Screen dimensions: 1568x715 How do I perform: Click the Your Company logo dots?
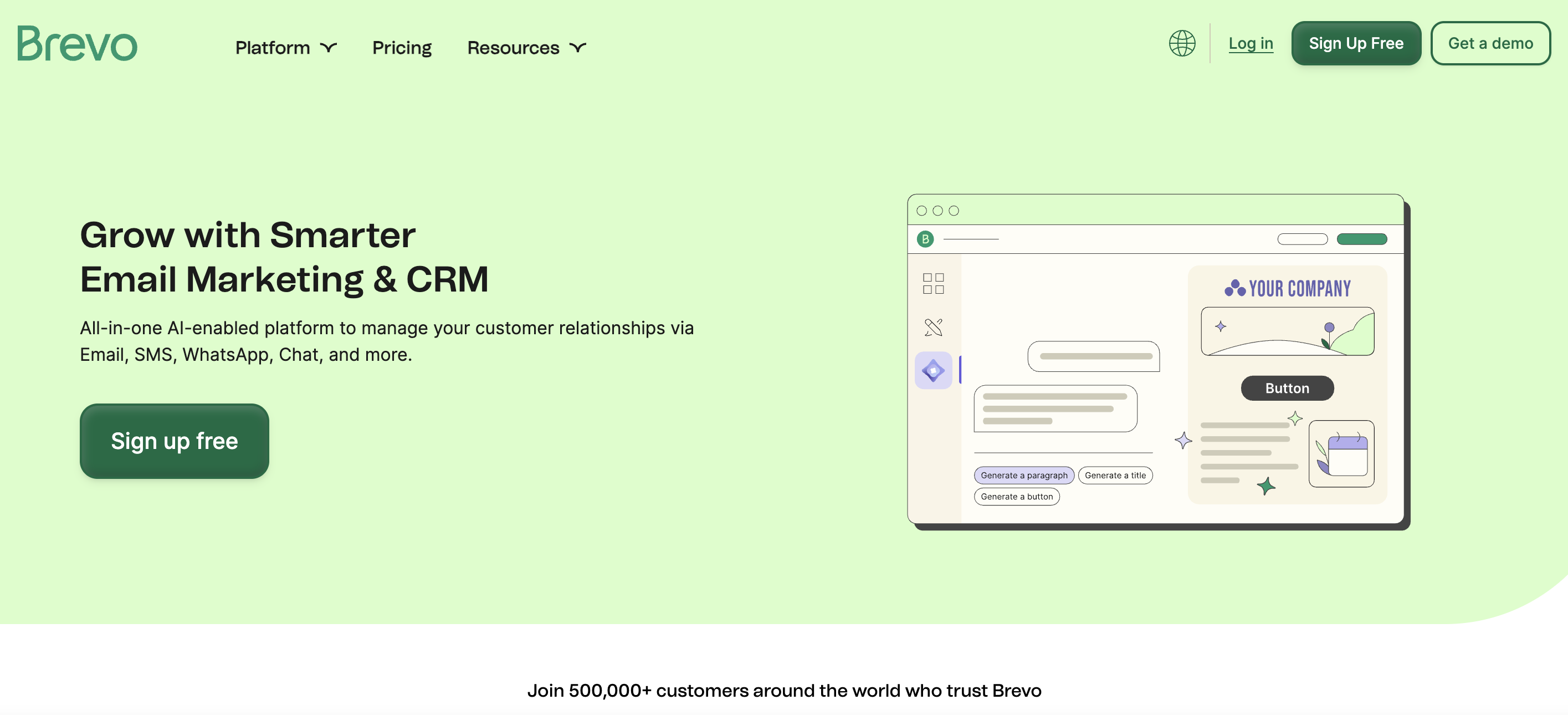[1234, 288]
